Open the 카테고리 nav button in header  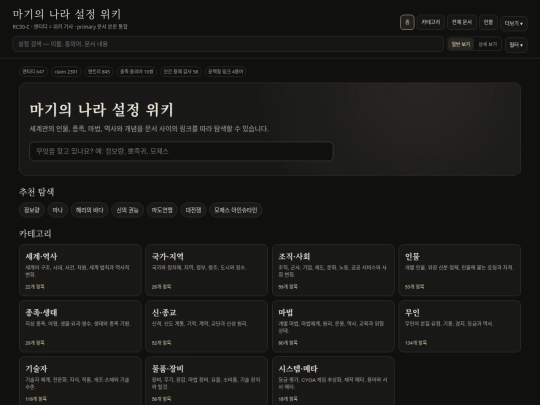430,22
